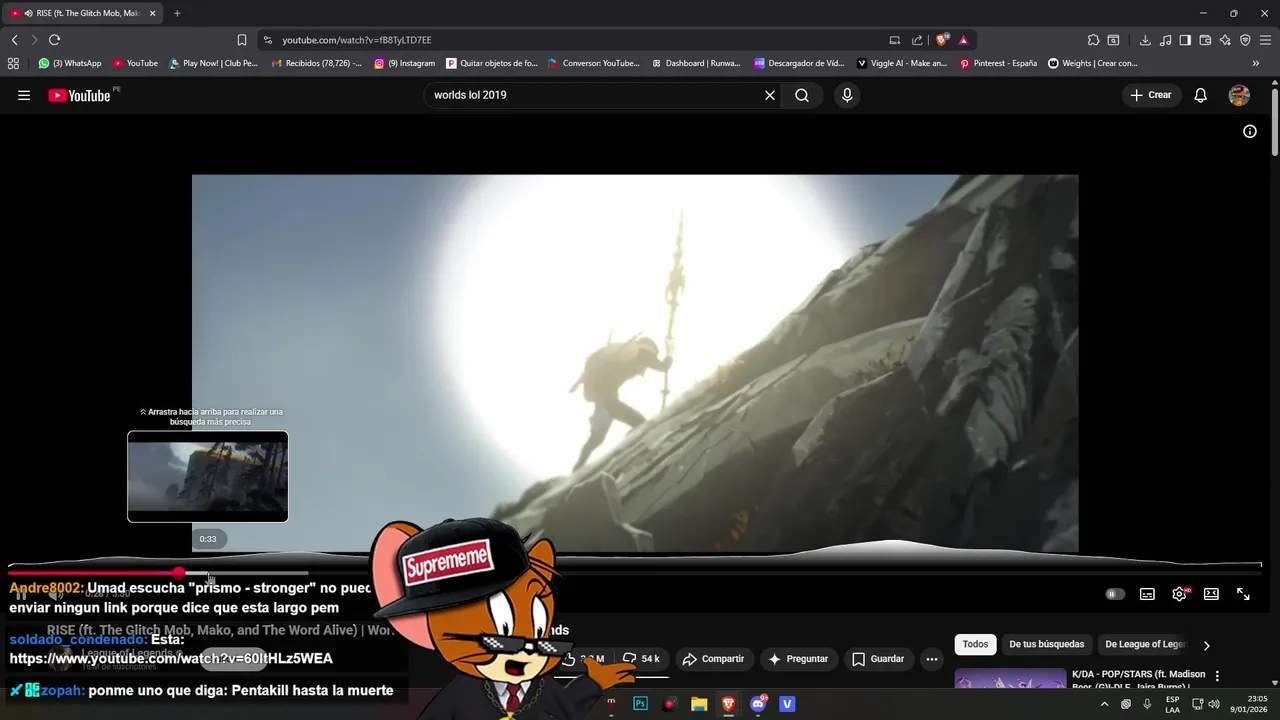Viewport: 1280px width, 720px height.
Task: Save video with Guardar button
Action: (x=878, y=659)
